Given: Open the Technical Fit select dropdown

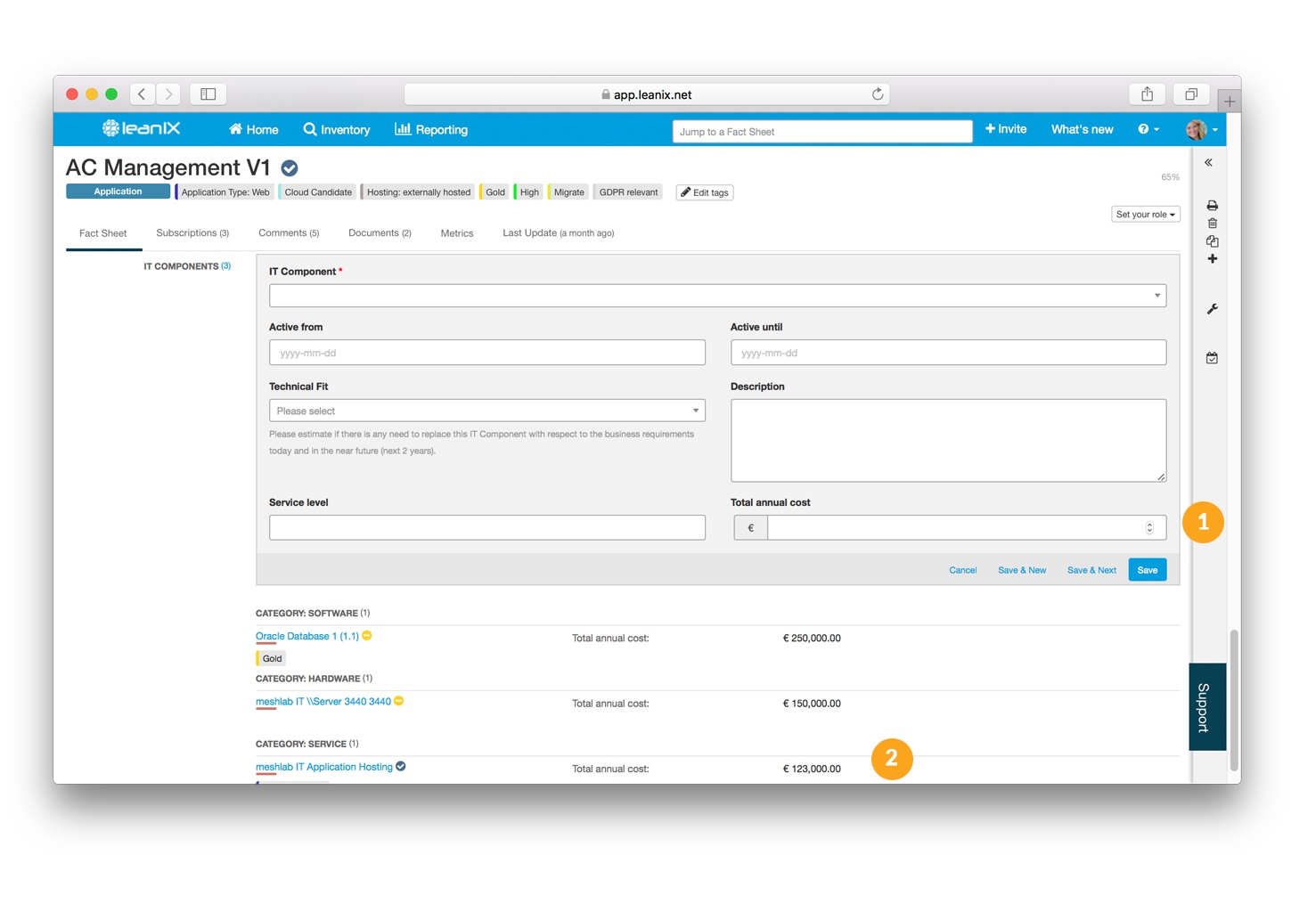Looking at the screenshot, I should tap(487, 411).
